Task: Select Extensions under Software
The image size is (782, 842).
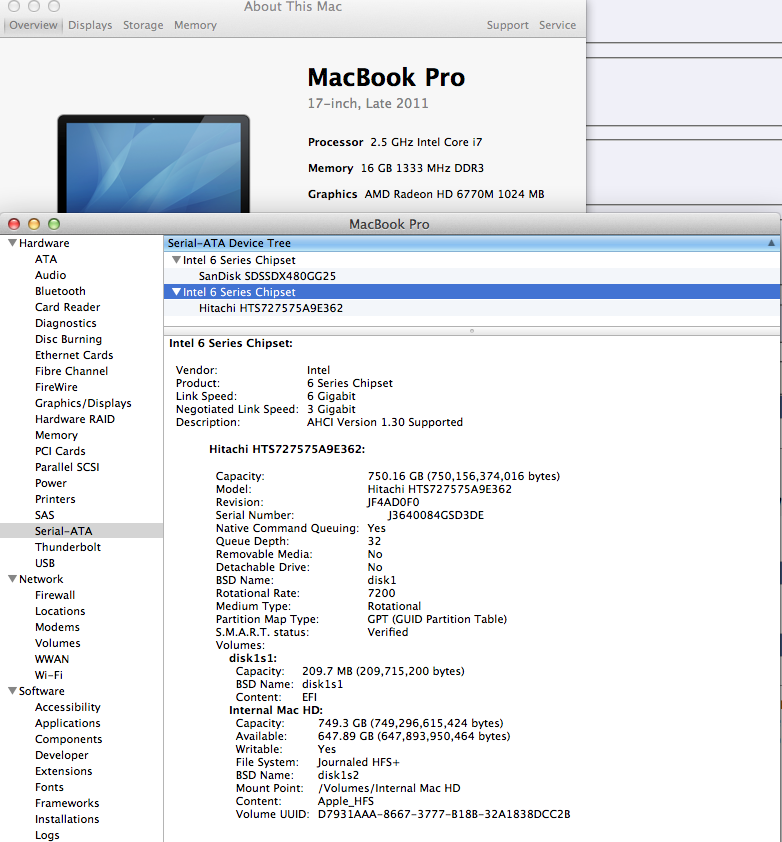Action: tap(63, 771)
